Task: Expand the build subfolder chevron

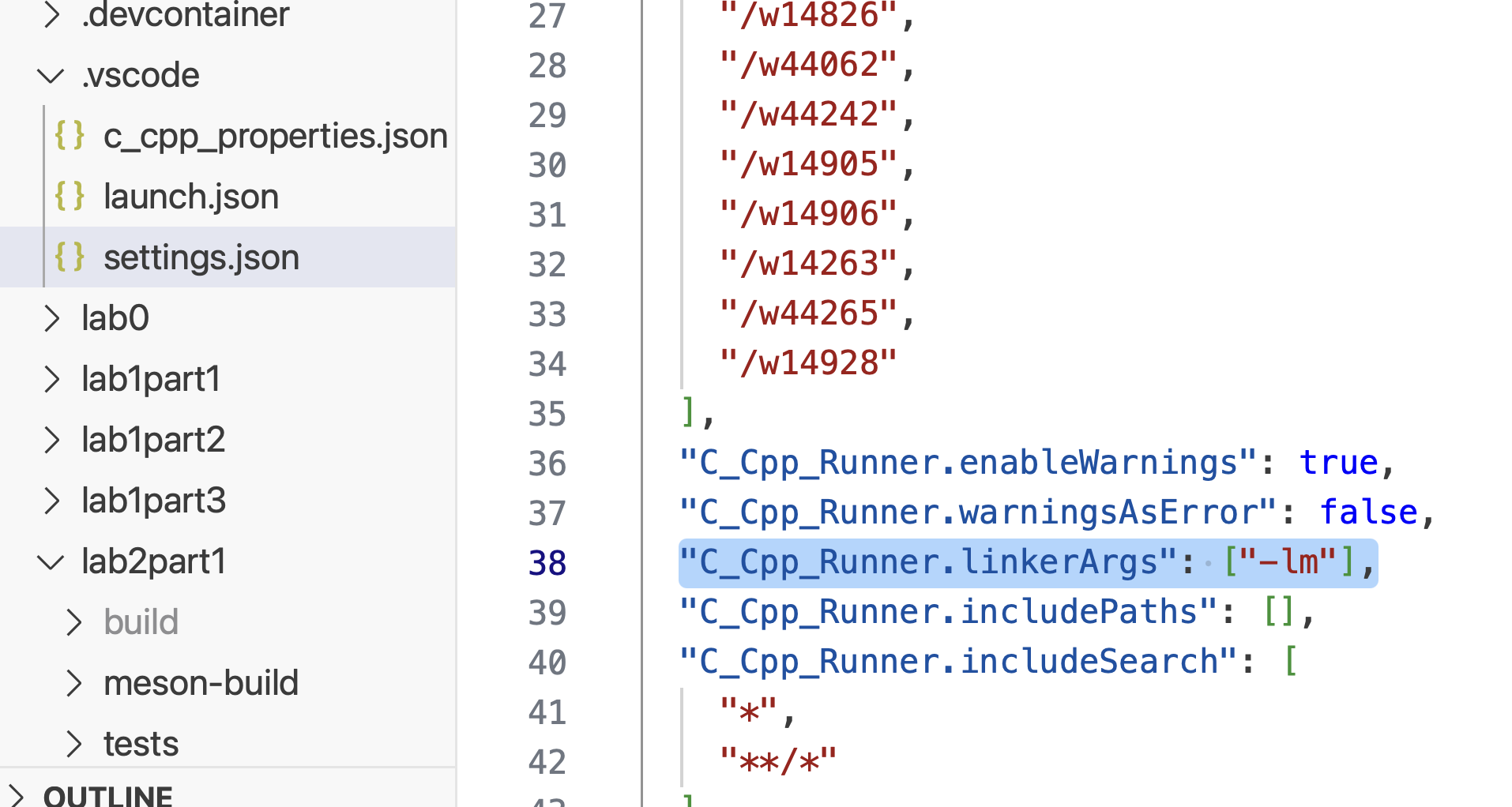Action: 73,622
